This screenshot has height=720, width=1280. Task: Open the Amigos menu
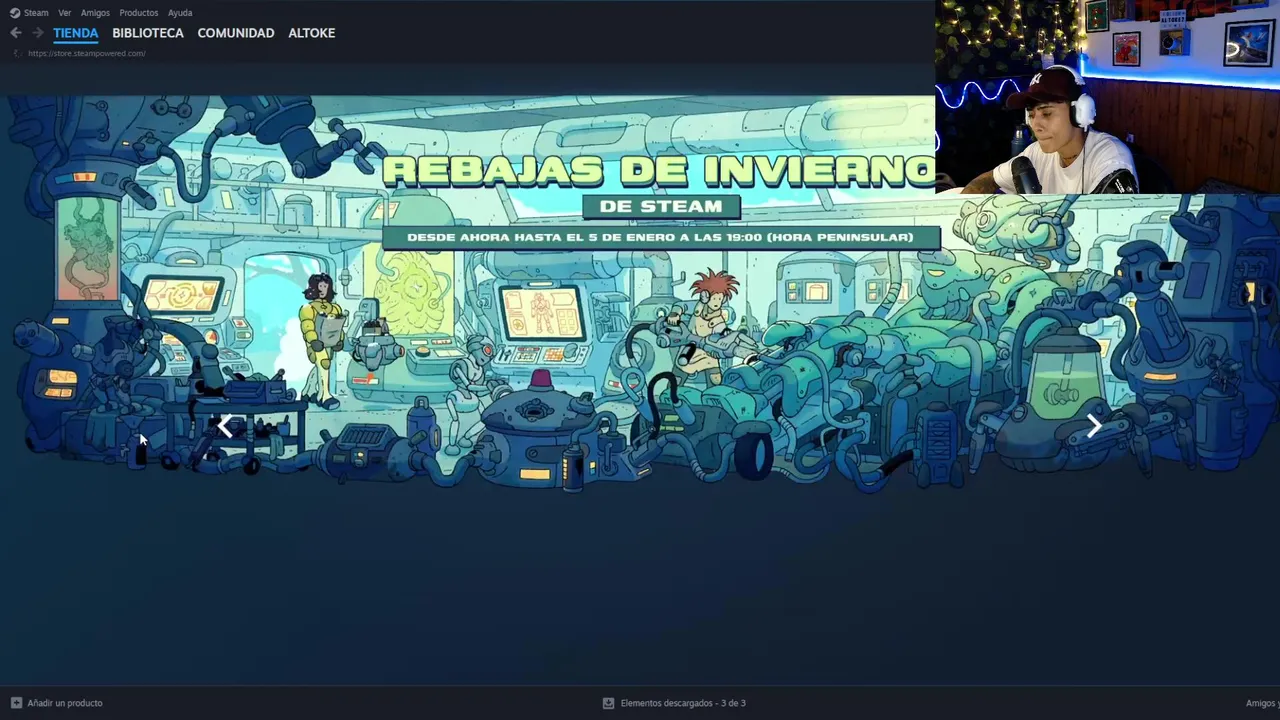[x=95, y=13]
